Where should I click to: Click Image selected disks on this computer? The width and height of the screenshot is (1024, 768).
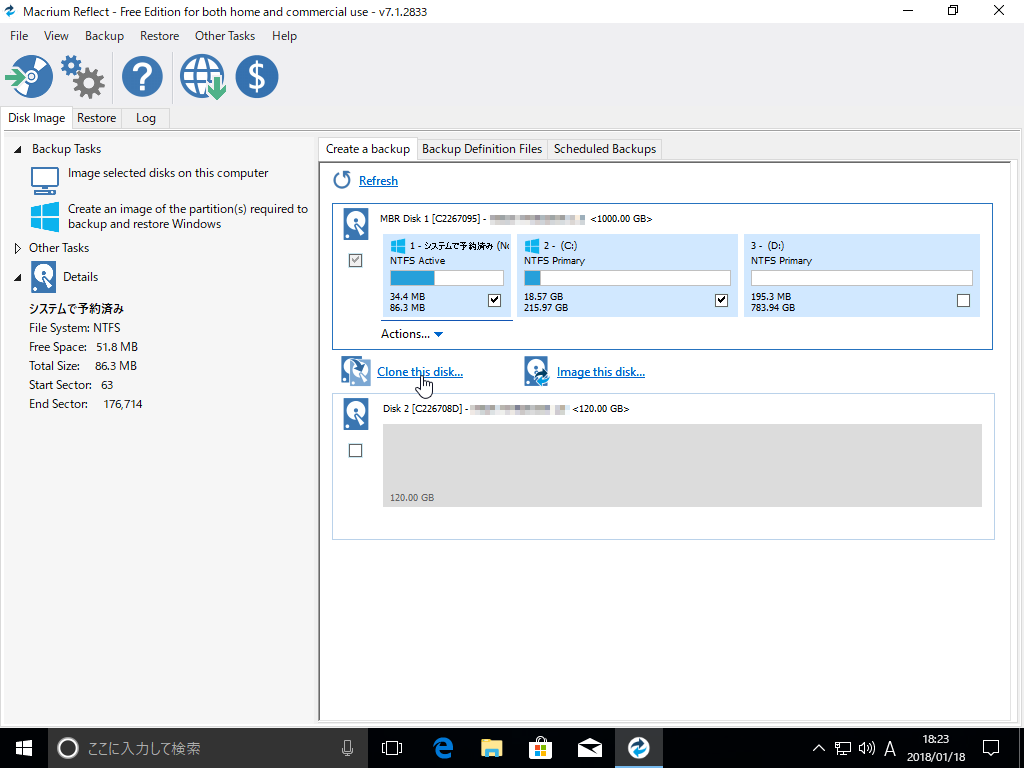[x=168, y=173]
